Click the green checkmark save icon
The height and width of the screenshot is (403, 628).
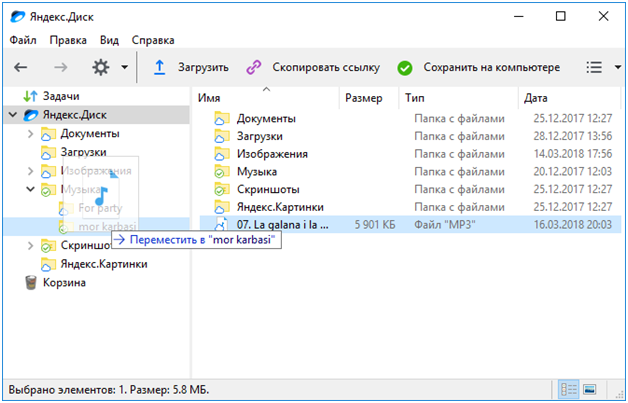click(x=405, y=68)
